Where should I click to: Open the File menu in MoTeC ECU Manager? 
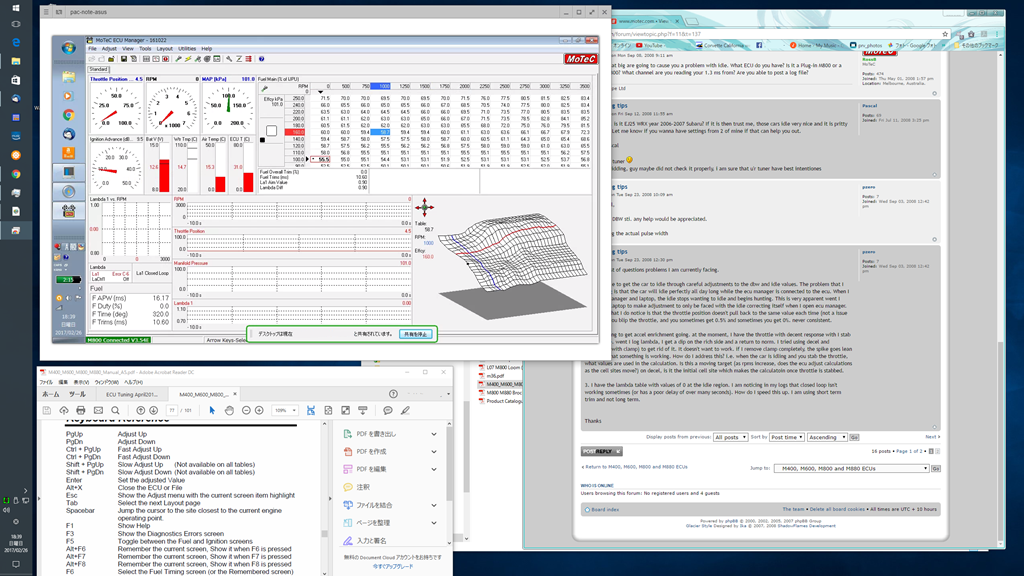click(x=92, y=49)
